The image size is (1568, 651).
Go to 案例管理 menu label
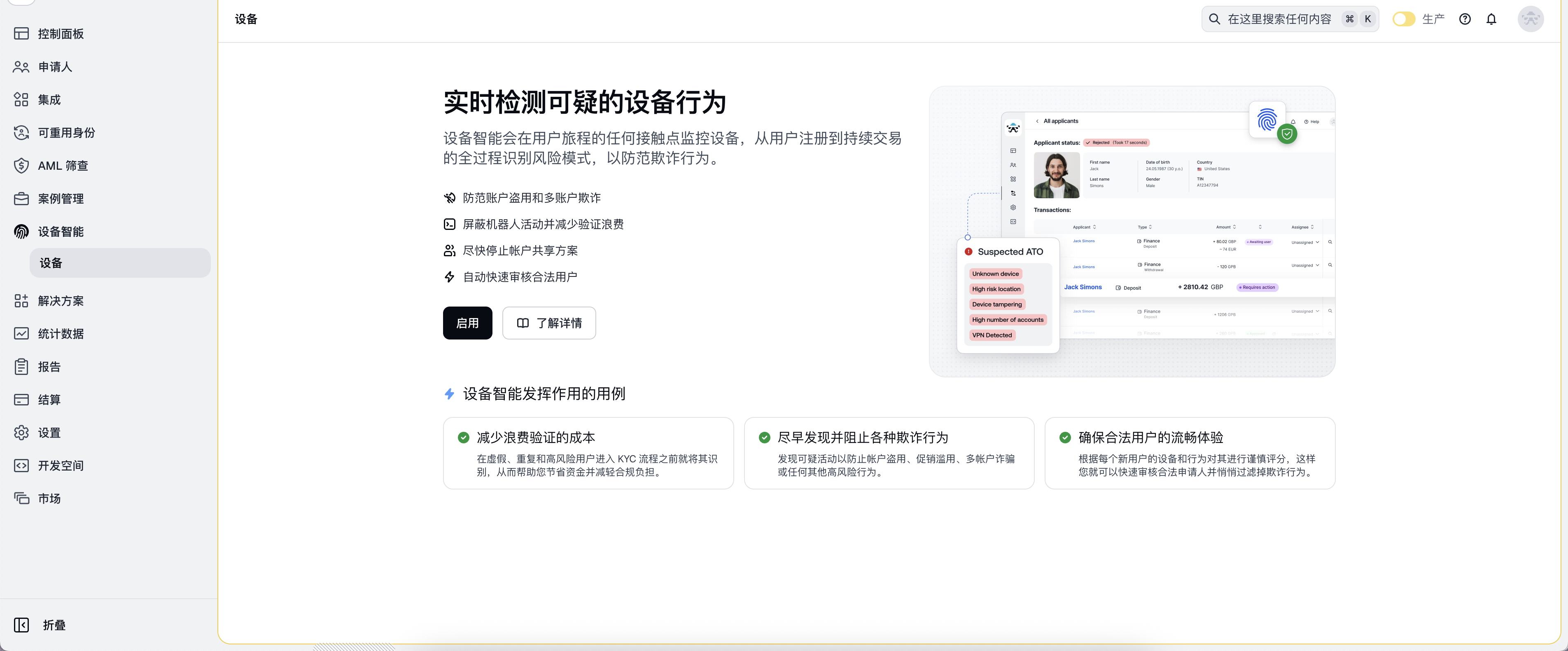tap(61, 199)
